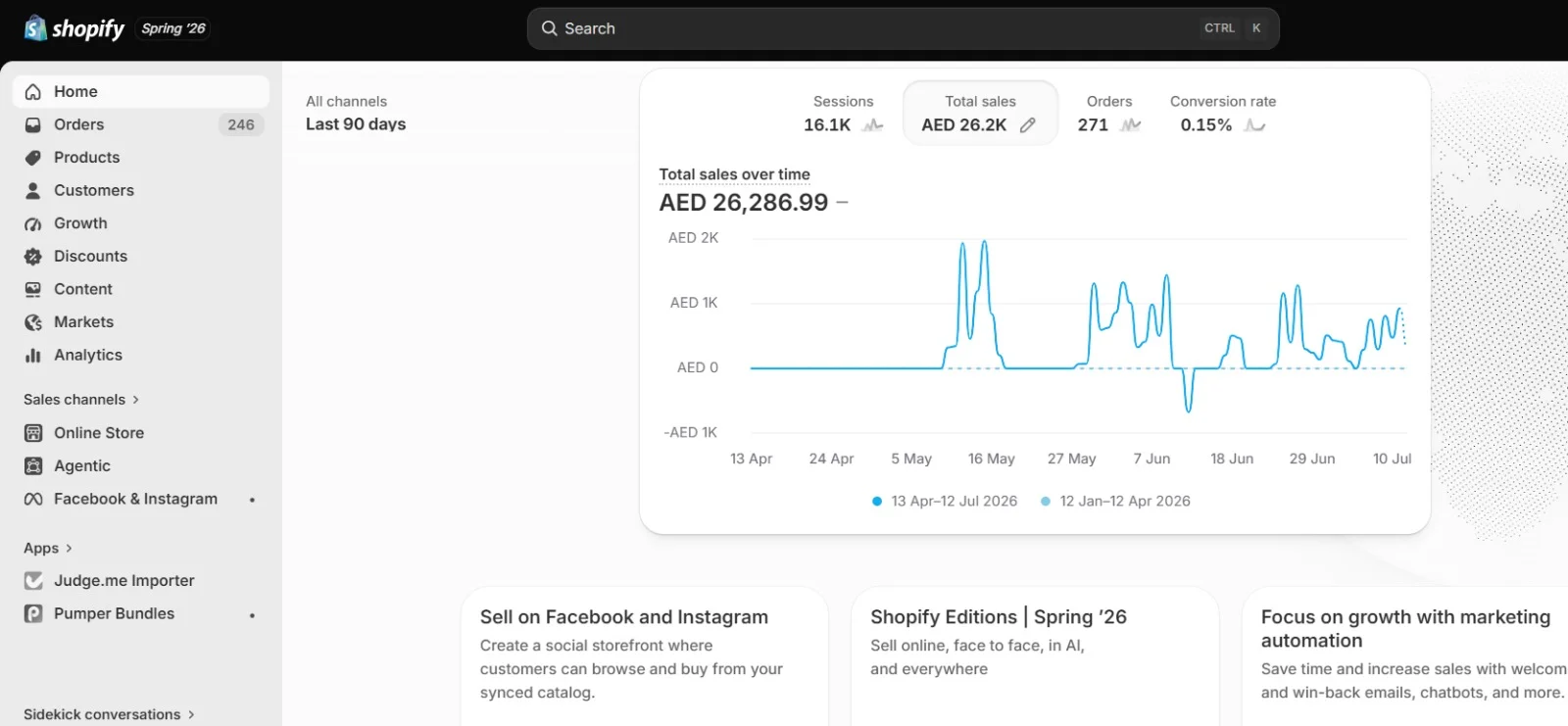Select the Conversion rate metric tab
The image size is (1568, 726).
click(1223, 114)
